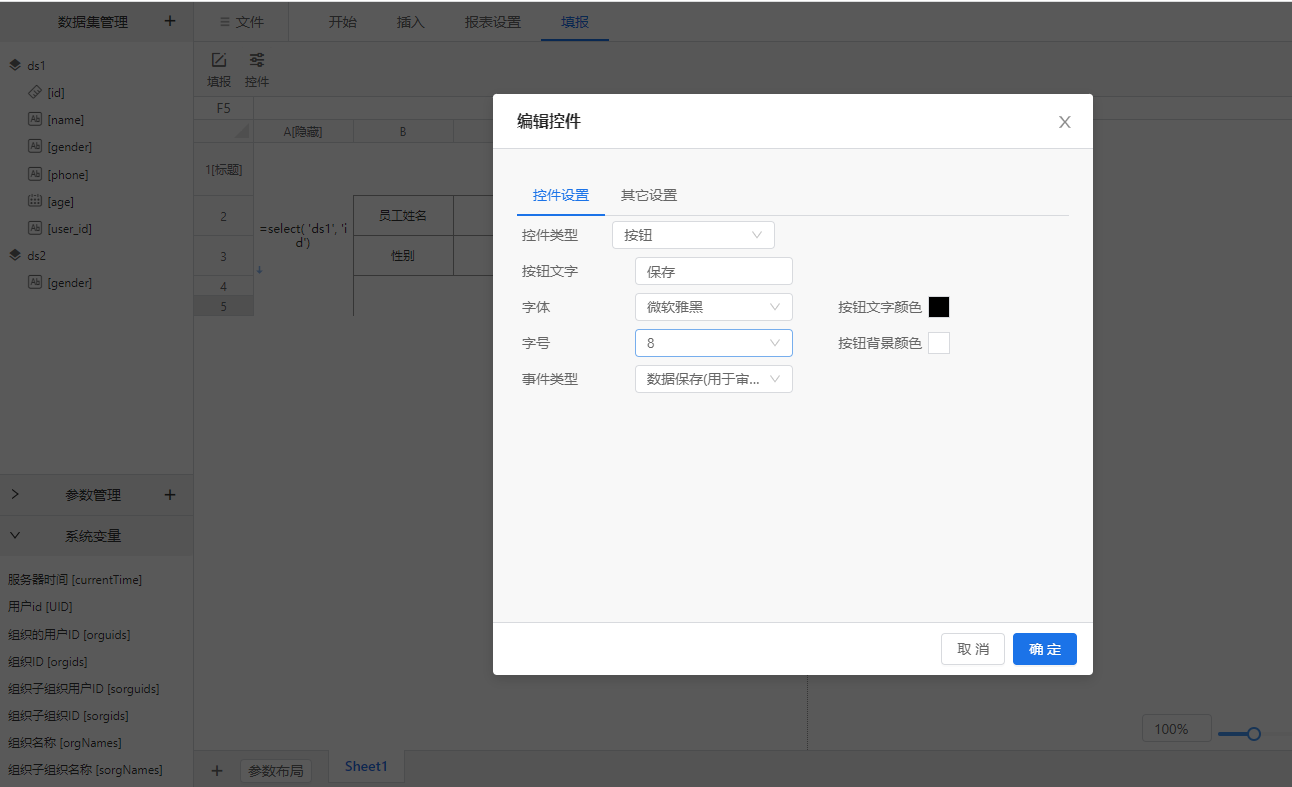Viewport: 1292px width, 787px height.
Task: Select the 员工姓名 cell
Action: [x=403, y=215]
